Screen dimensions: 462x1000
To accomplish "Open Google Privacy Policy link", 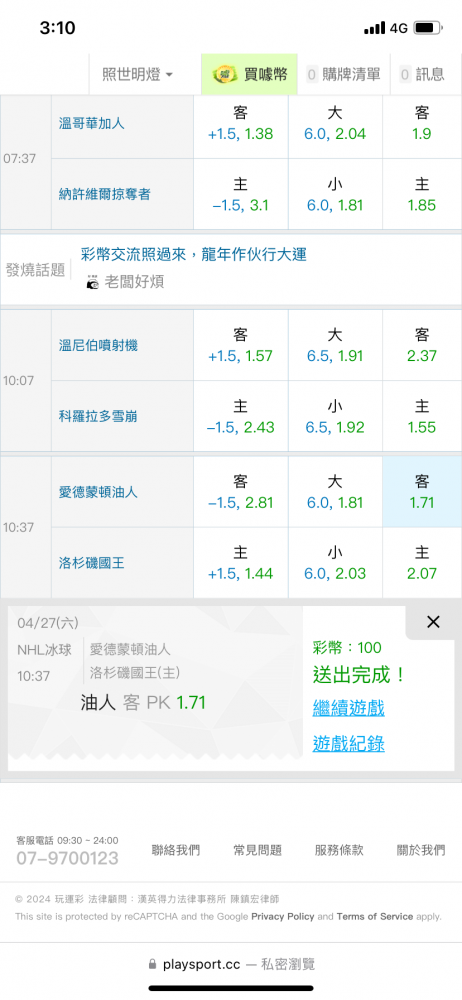I will coord(283,916).
